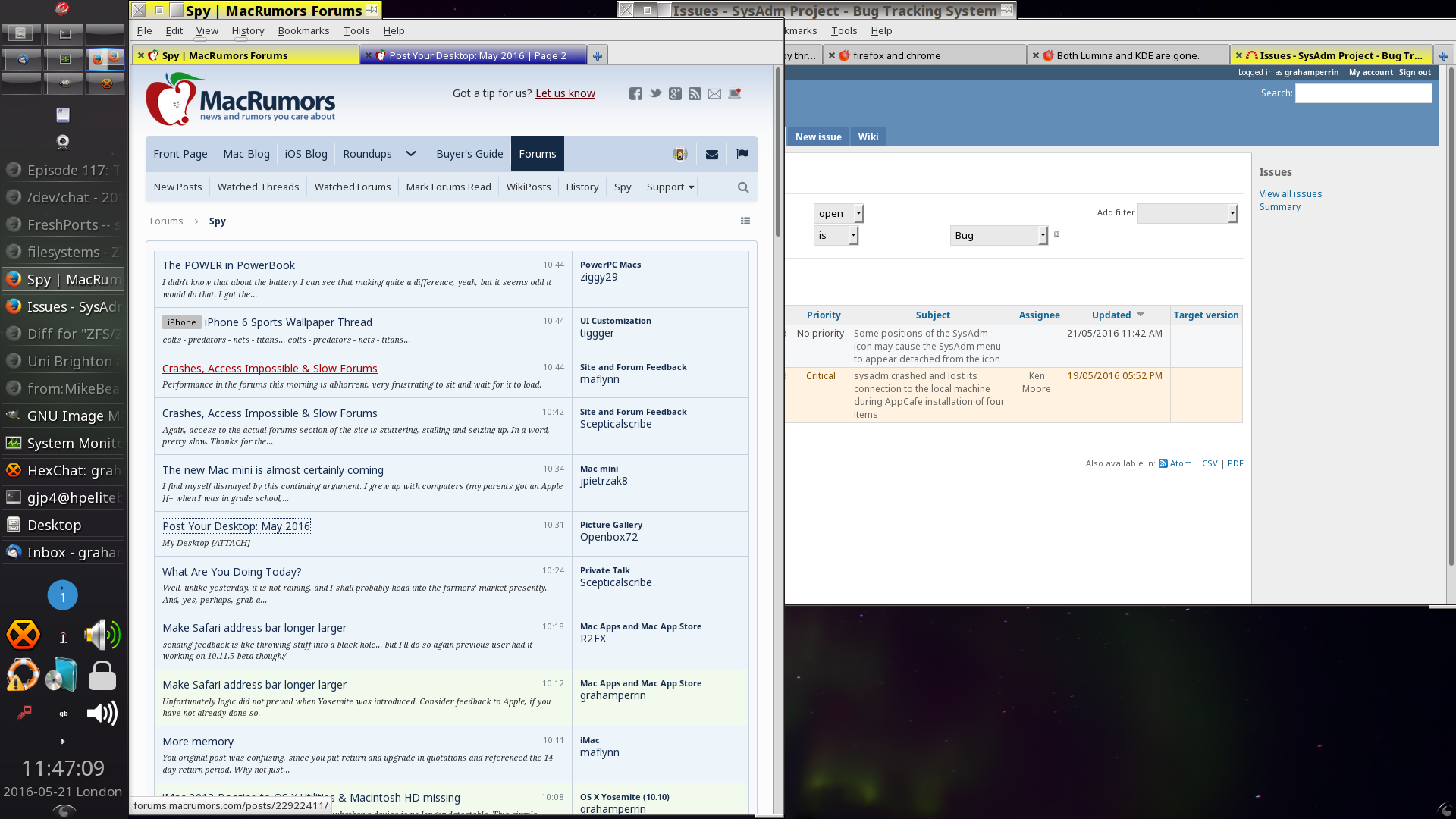1456x819 pixels.
Task: Open MacRumors Google Plus icon
Action: [x=675, y=93]
